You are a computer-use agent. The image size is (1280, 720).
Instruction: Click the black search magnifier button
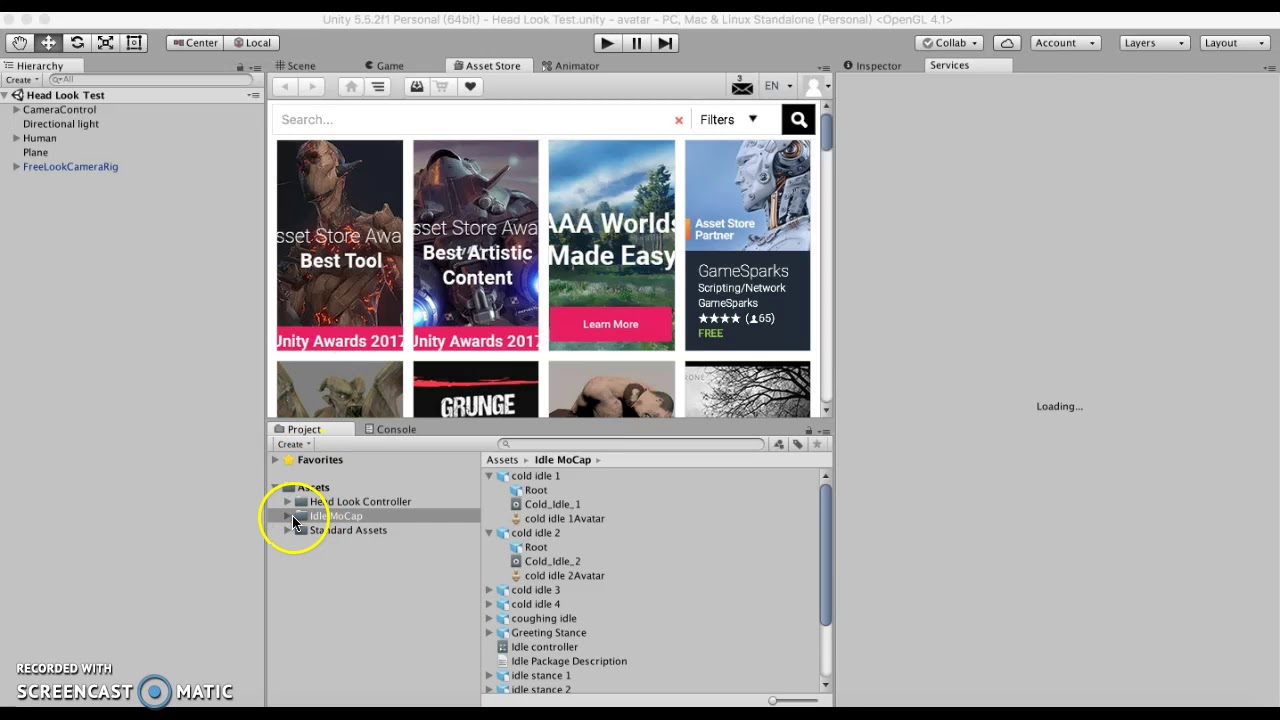point(798,120)
